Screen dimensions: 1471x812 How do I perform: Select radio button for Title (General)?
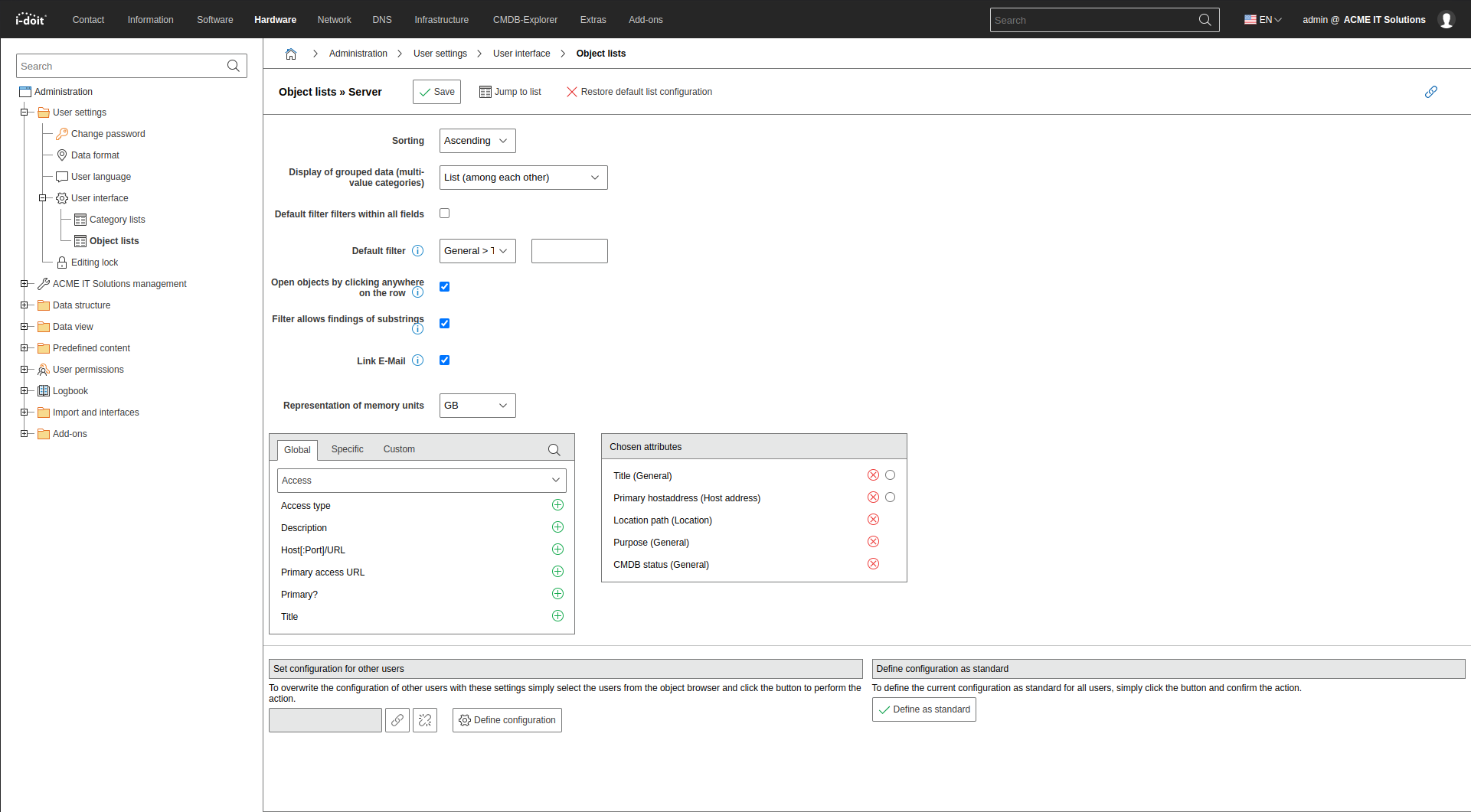click(890, 475)
